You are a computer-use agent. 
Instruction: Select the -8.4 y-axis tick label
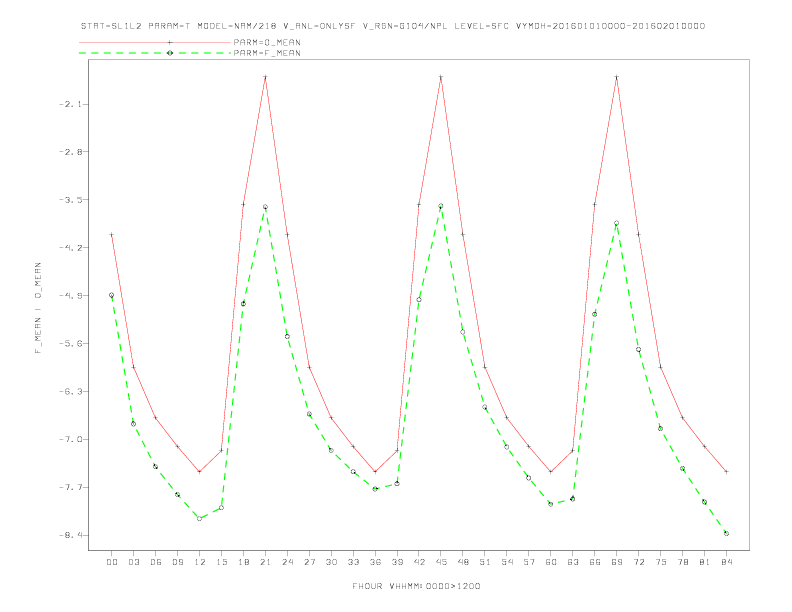70,535
